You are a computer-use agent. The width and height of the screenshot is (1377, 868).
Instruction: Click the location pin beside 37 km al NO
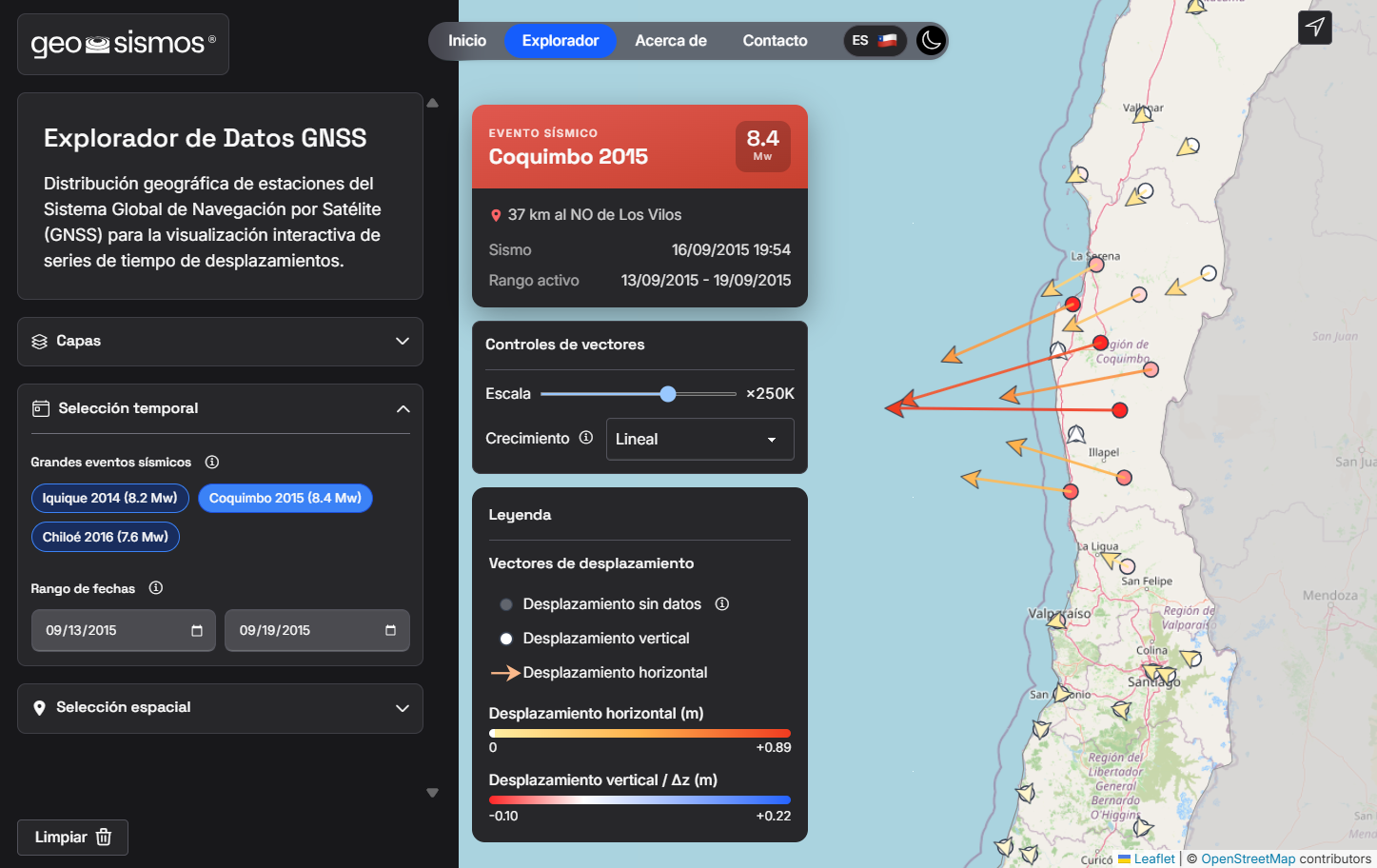(x=496, y=216)
